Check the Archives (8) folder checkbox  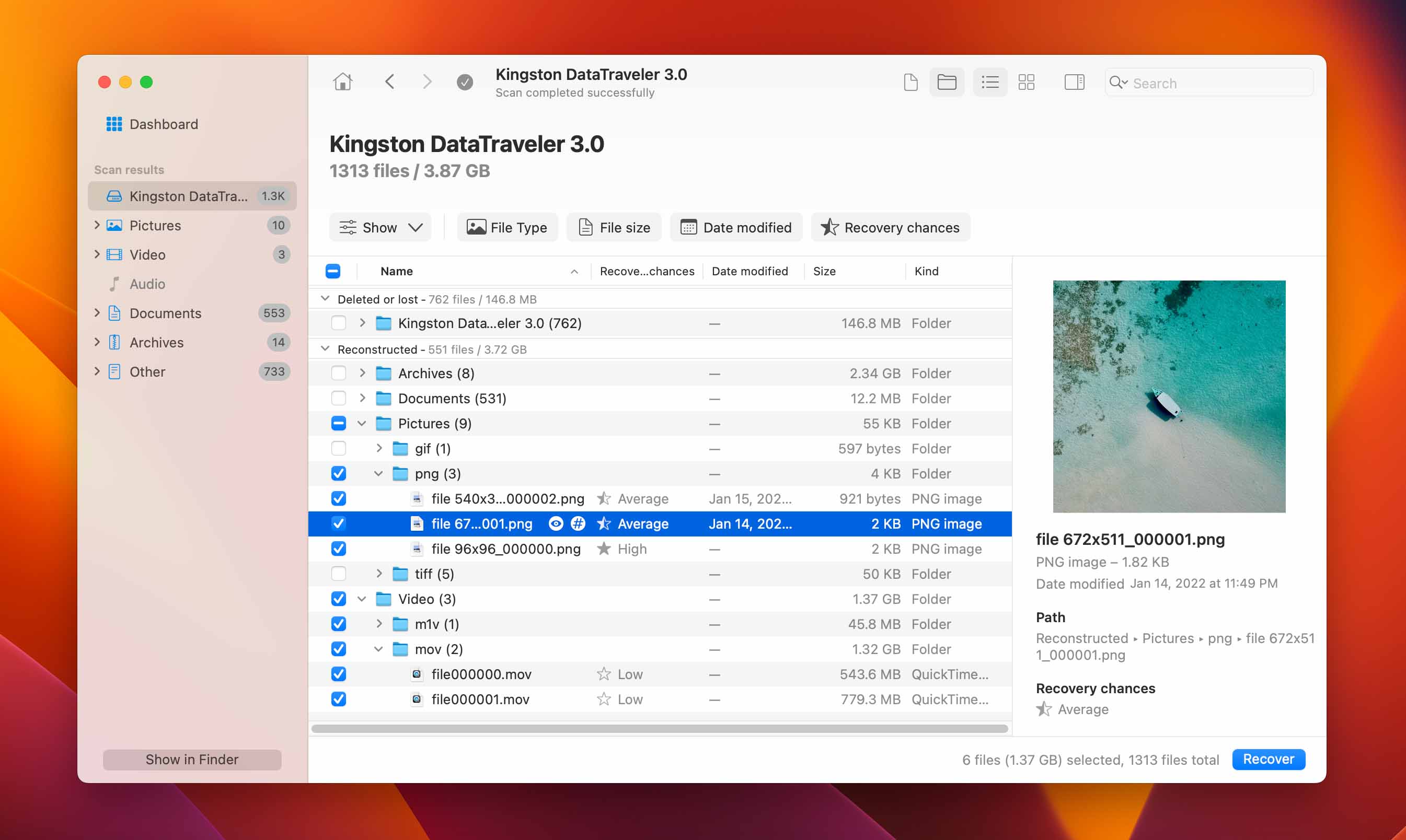(339, 374)
